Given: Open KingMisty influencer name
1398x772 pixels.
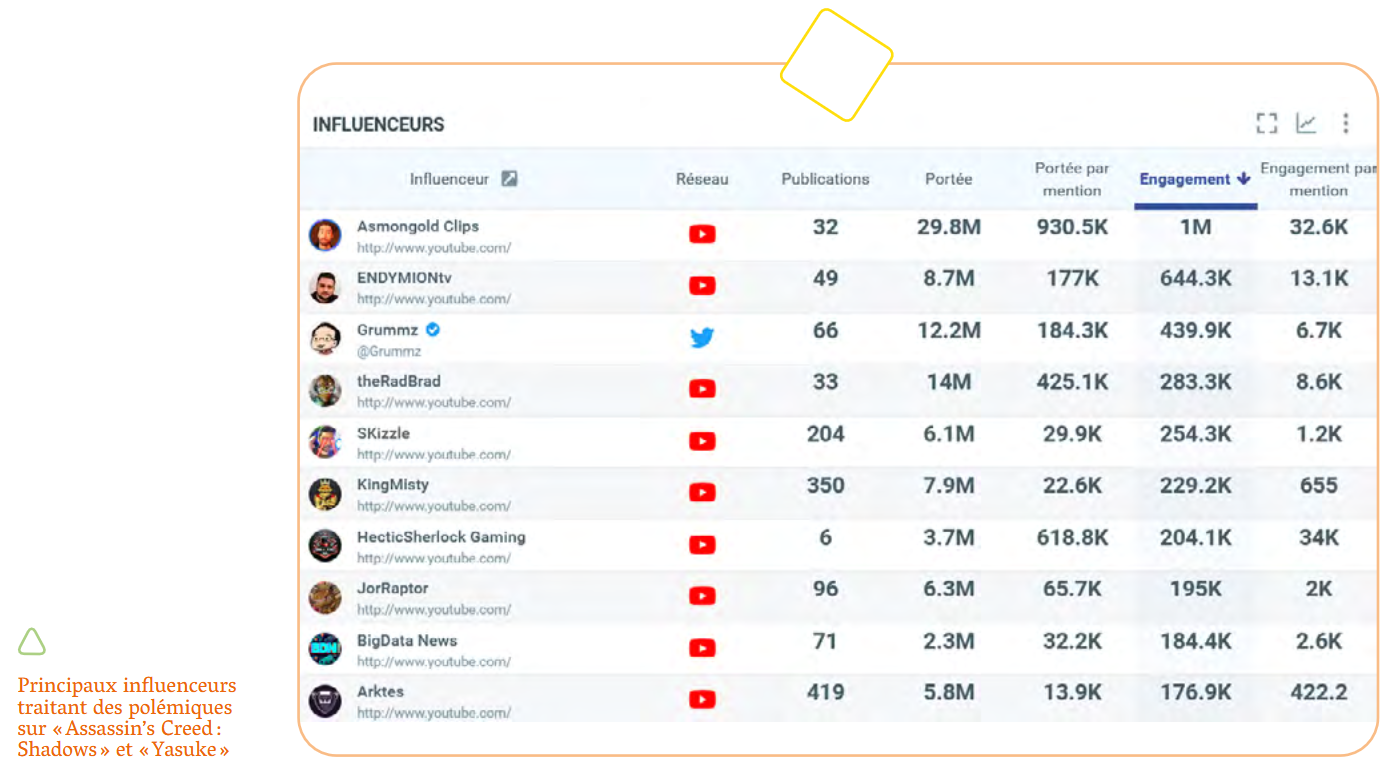Looking at the screenshot, I should tap(393, 485).
